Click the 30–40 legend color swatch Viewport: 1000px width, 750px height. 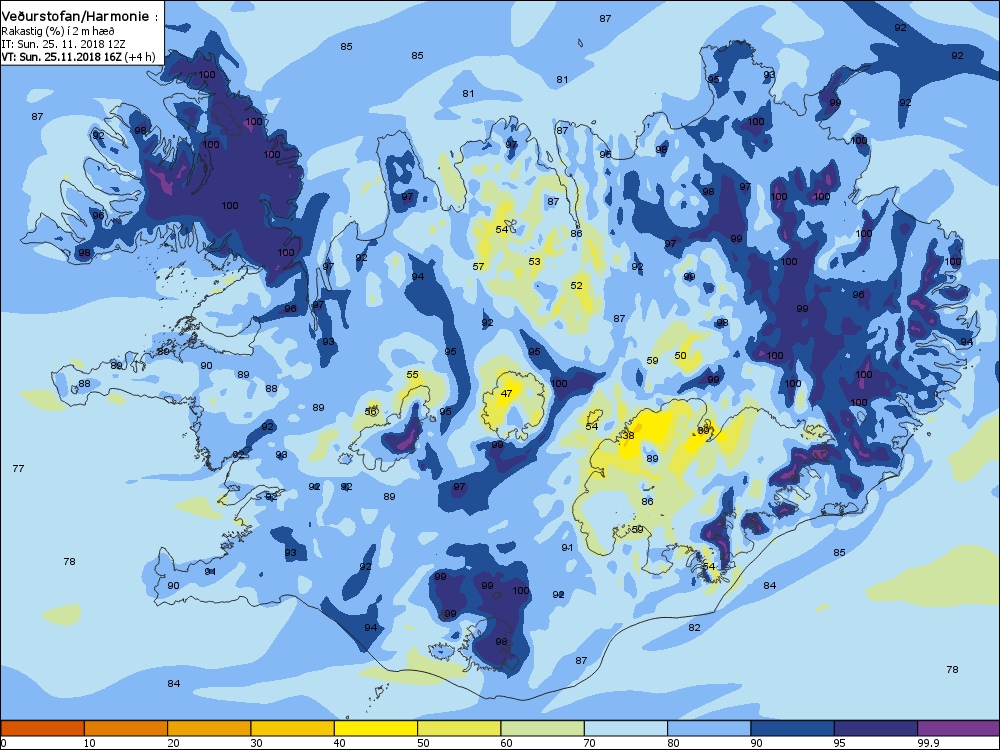292,728
